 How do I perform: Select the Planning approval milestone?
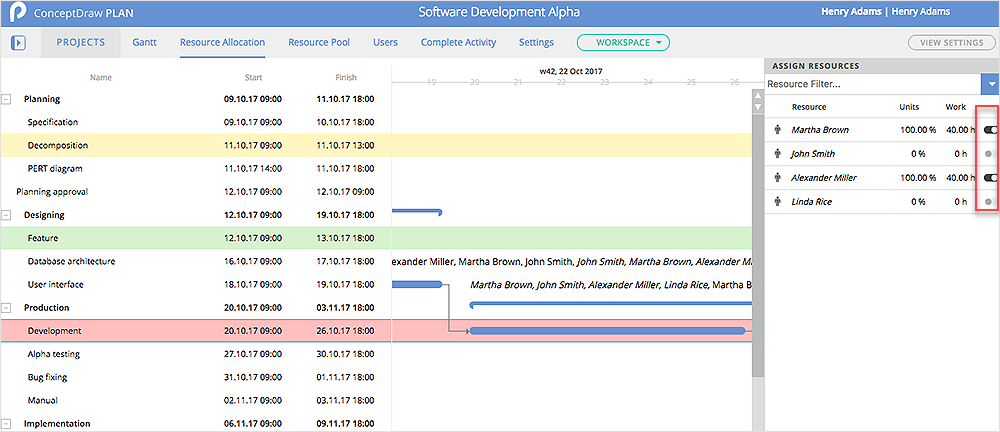click(x=52, y=191)
